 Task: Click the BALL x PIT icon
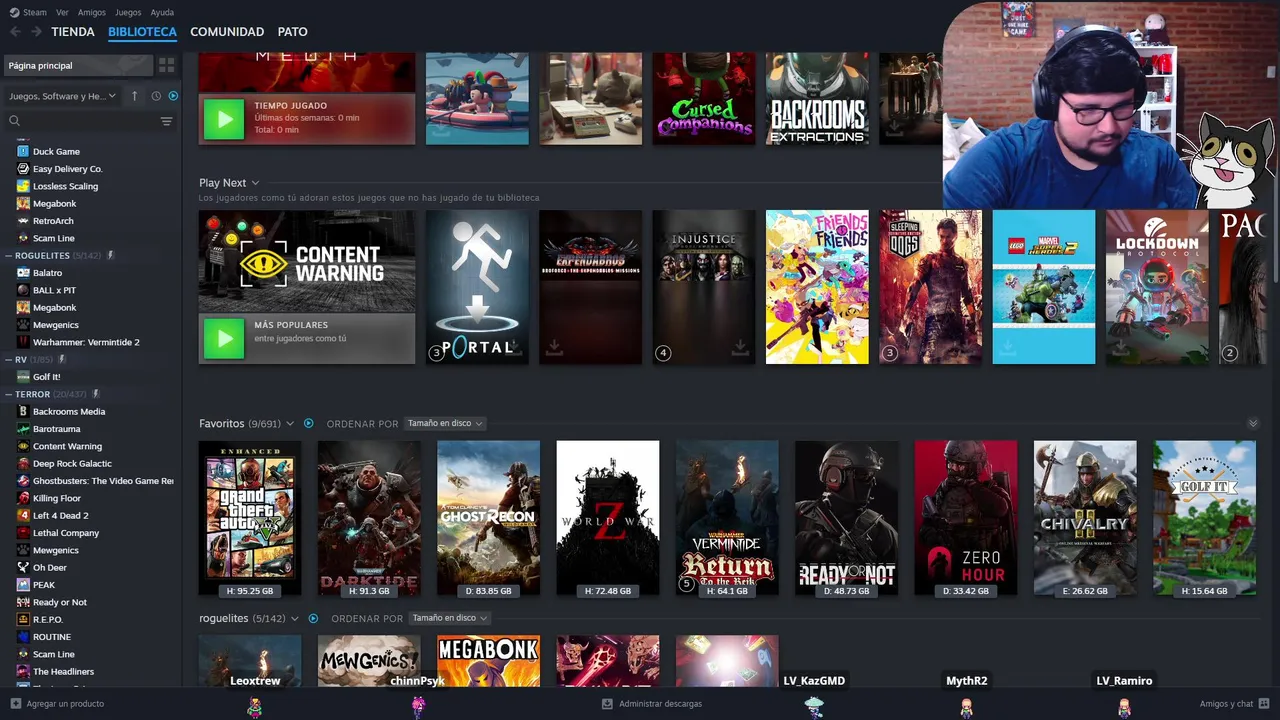tap(23, 290)
